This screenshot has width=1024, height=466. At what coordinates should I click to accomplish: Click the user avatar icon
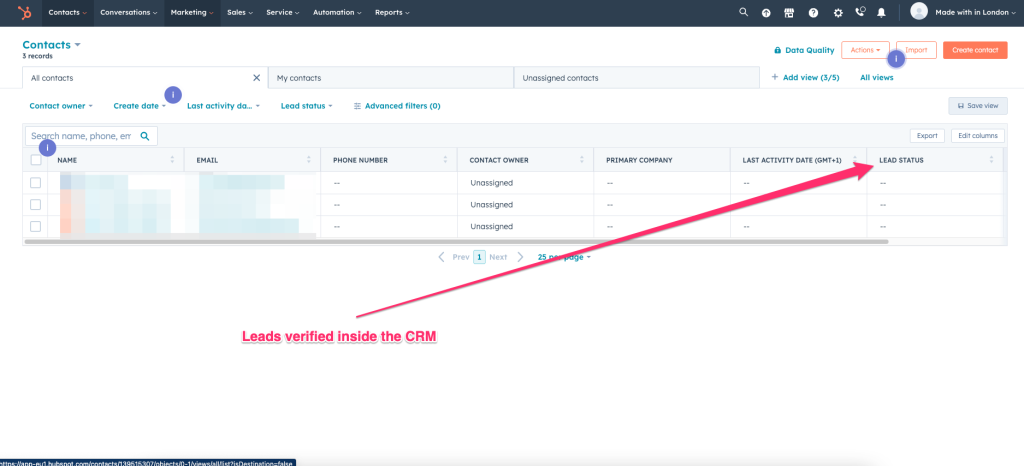919,11
